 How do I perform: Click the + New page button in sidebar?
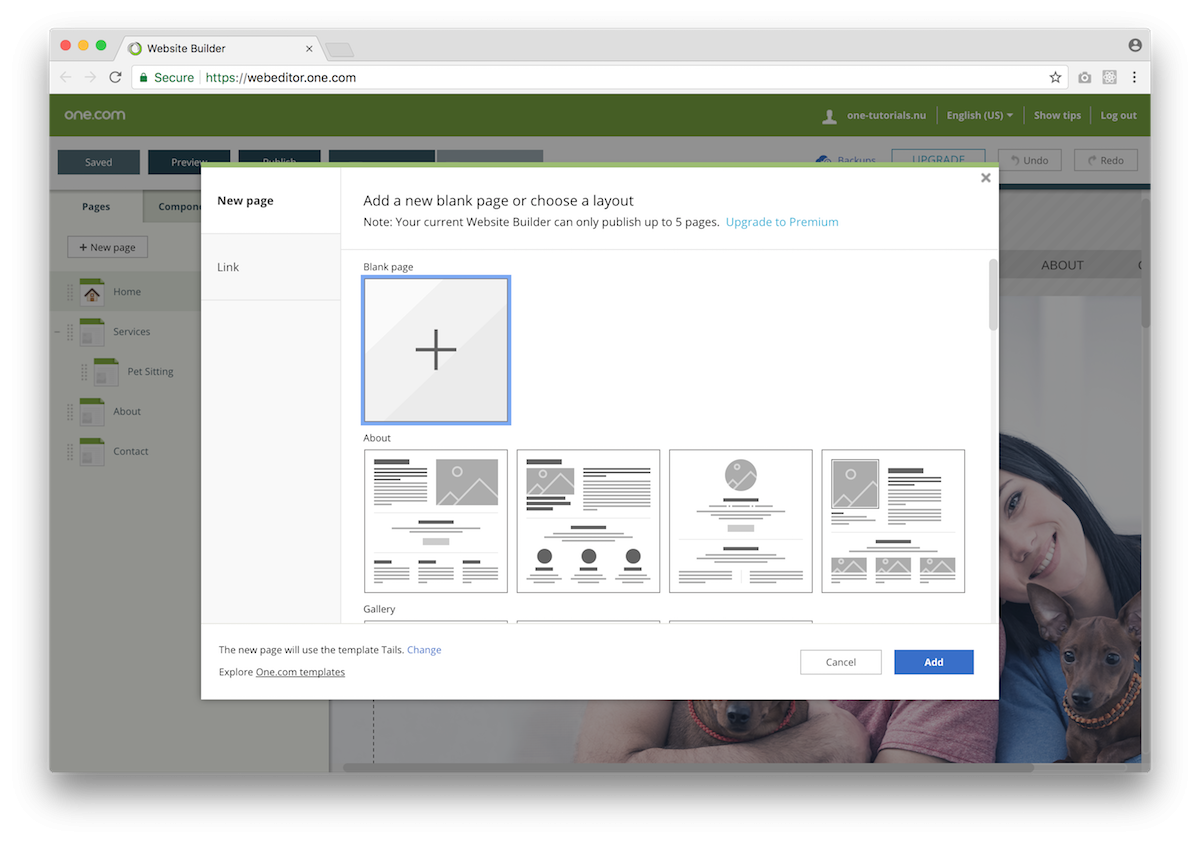pos(107,247)
